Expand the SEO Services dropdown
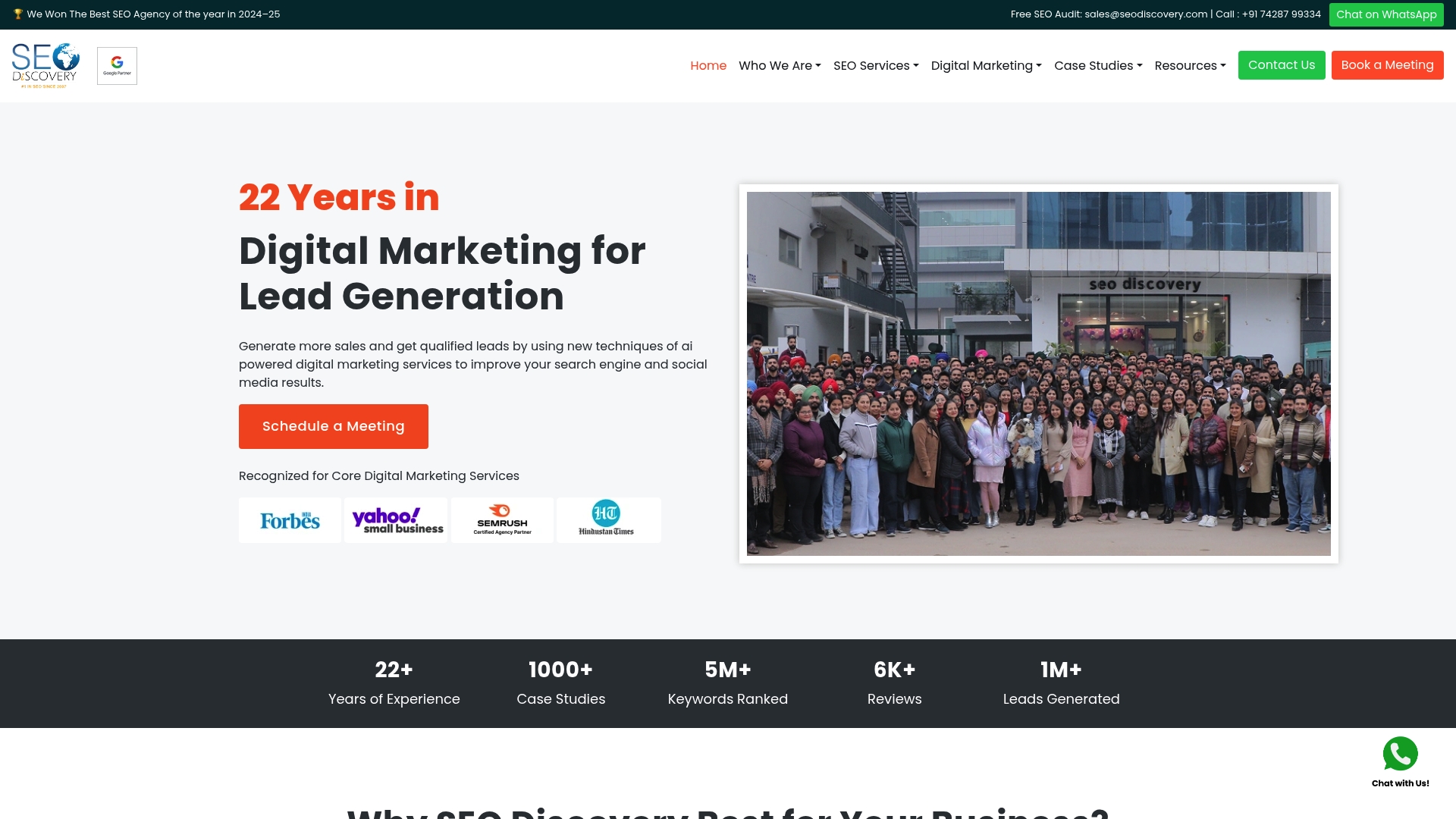This screenshot has width=1456, height=819. click(876, 66)
